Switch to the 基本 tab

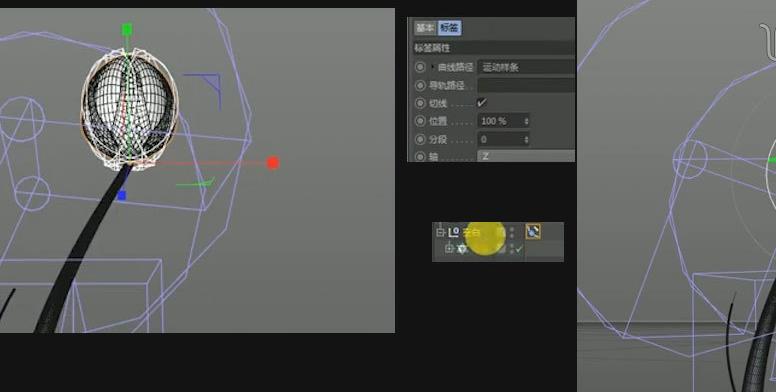click(425, 28)
